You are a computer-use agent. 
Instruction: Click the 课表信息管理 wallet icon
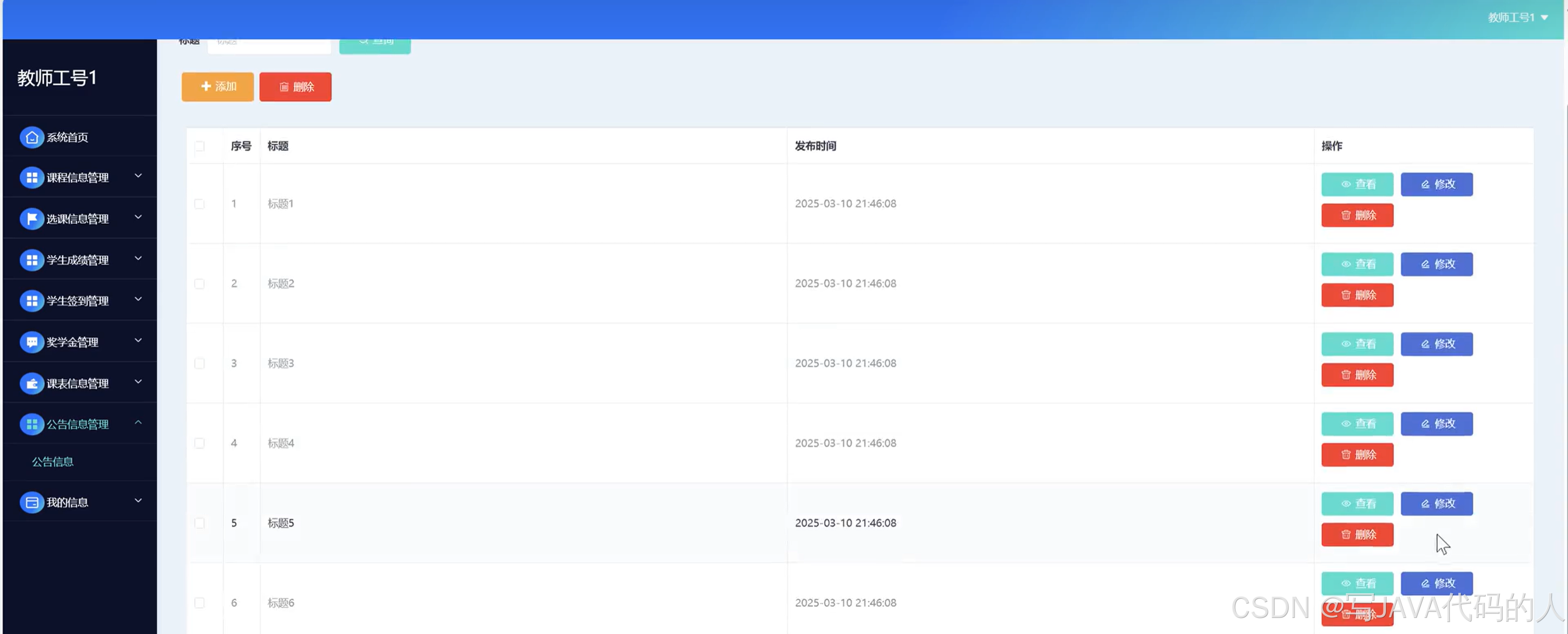(x=32, y=384)
